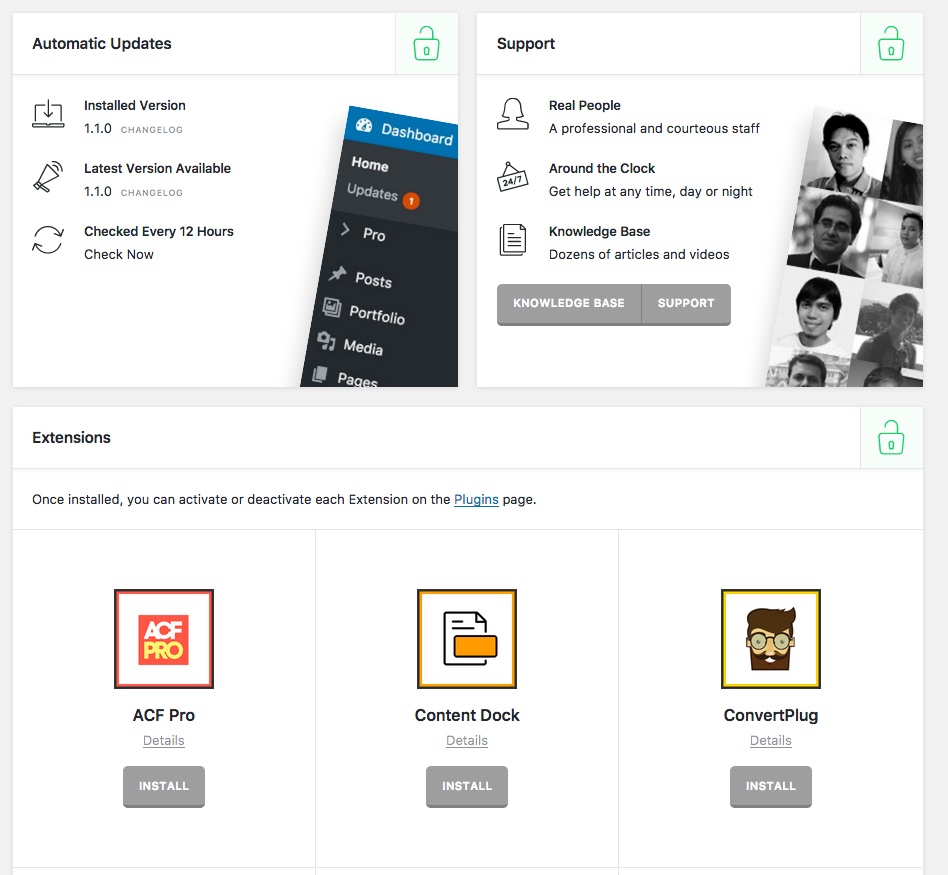
Task: Click the ConvertPlug bearded mascot image
Action: pyautogui.click(x=770, y=639)
